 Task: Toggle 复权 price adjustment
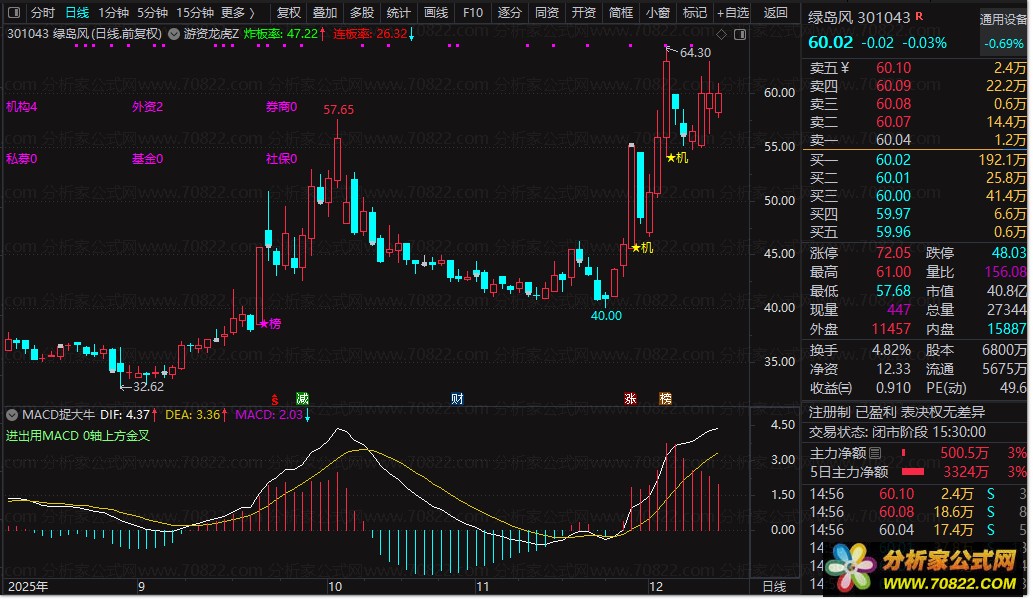click(288, 13)
